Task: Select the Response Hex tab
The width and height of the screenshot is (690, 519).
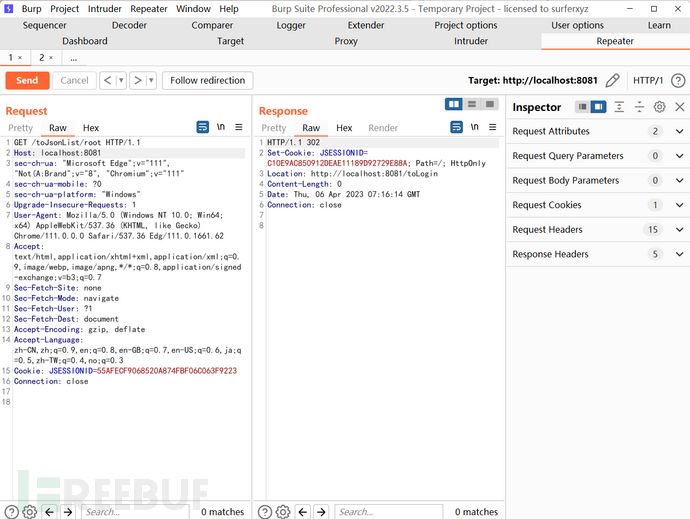Action: pos(344,128)
